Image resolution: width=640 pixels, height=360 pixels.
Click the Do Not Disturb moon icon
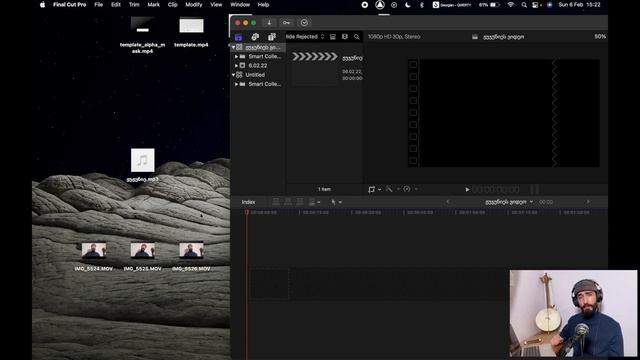(x=408, y=5)
